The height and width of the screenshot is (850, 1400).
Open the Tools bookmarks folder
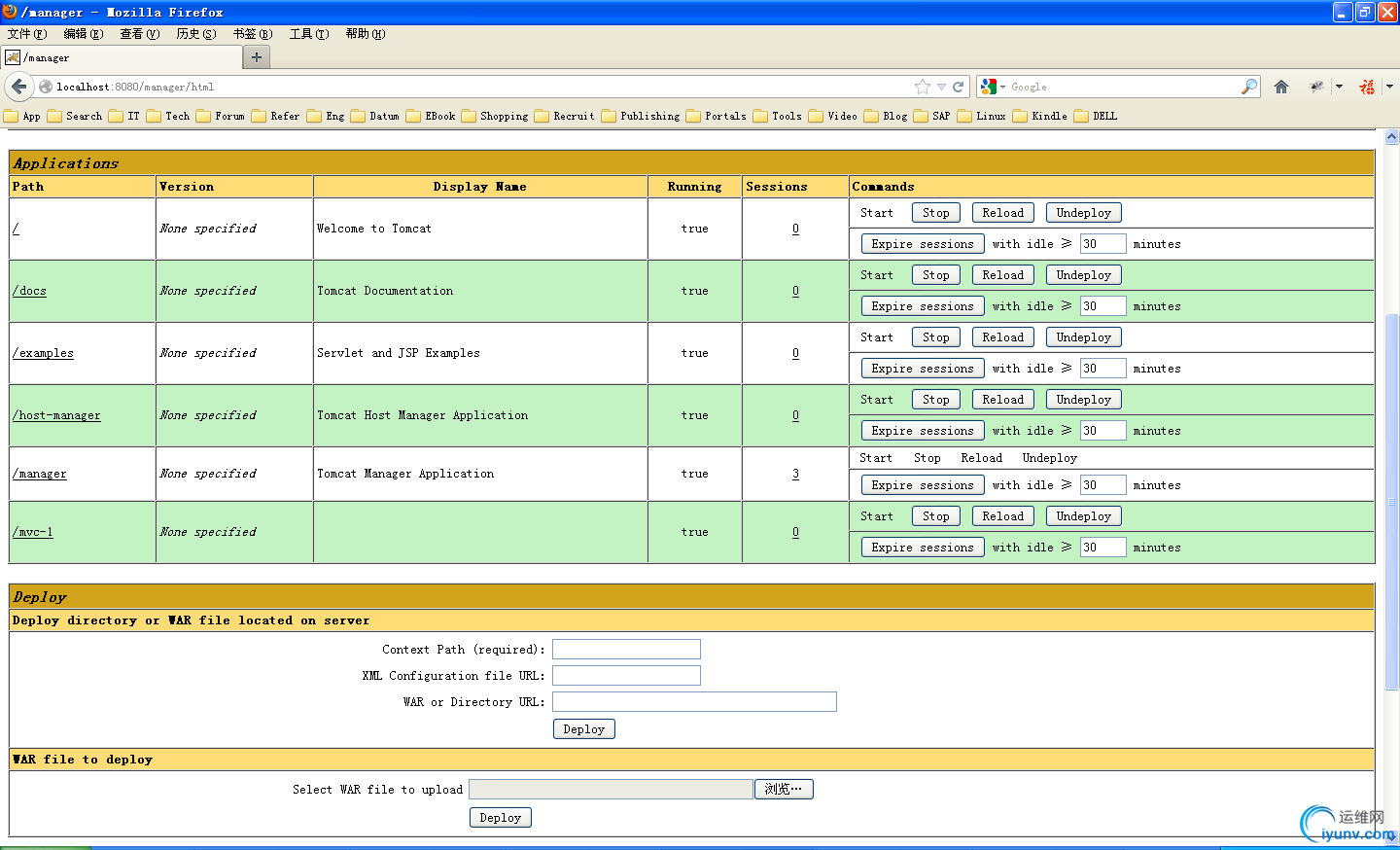[x=778, y=116]
